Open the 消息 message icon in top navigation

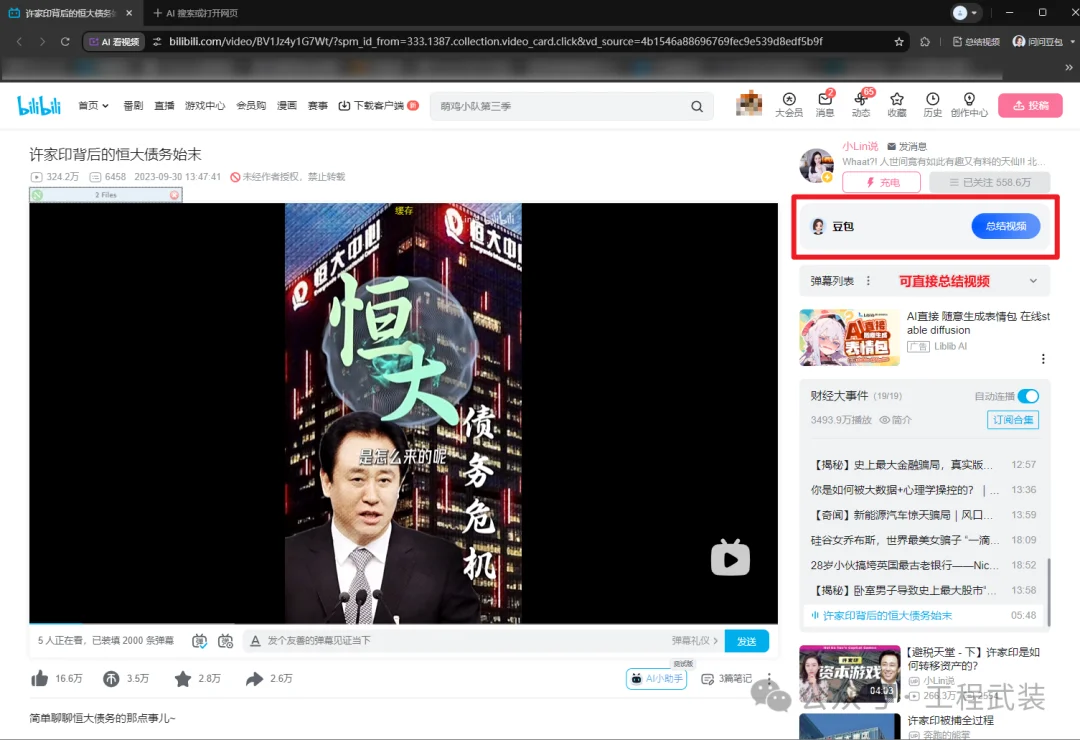(x=825, y=104)
